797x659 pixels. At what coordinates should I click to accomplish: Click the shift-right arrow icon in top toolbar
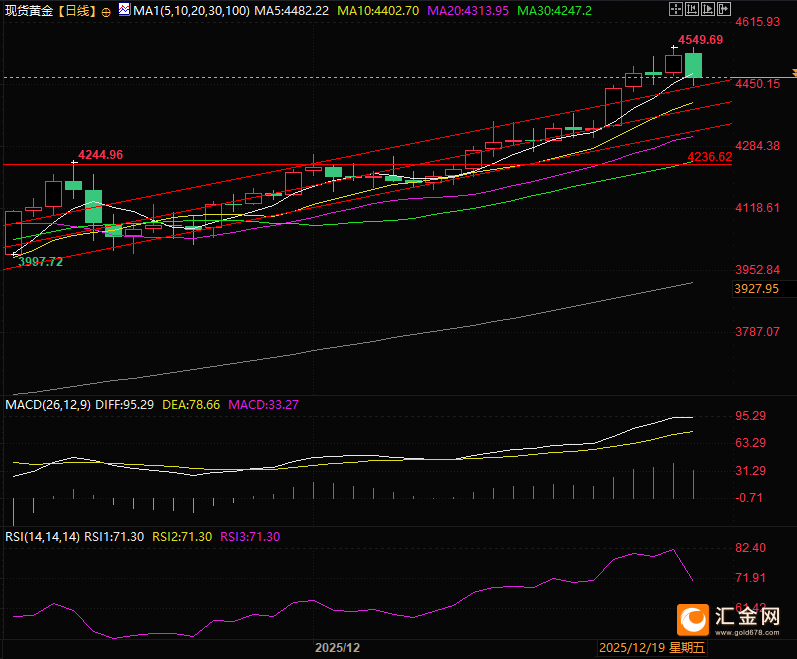point(724,9)
